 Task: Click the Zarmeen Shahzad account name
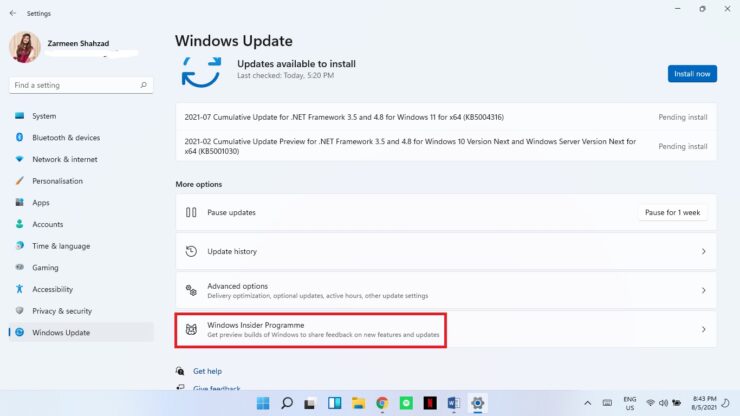(x=78, y=43)
